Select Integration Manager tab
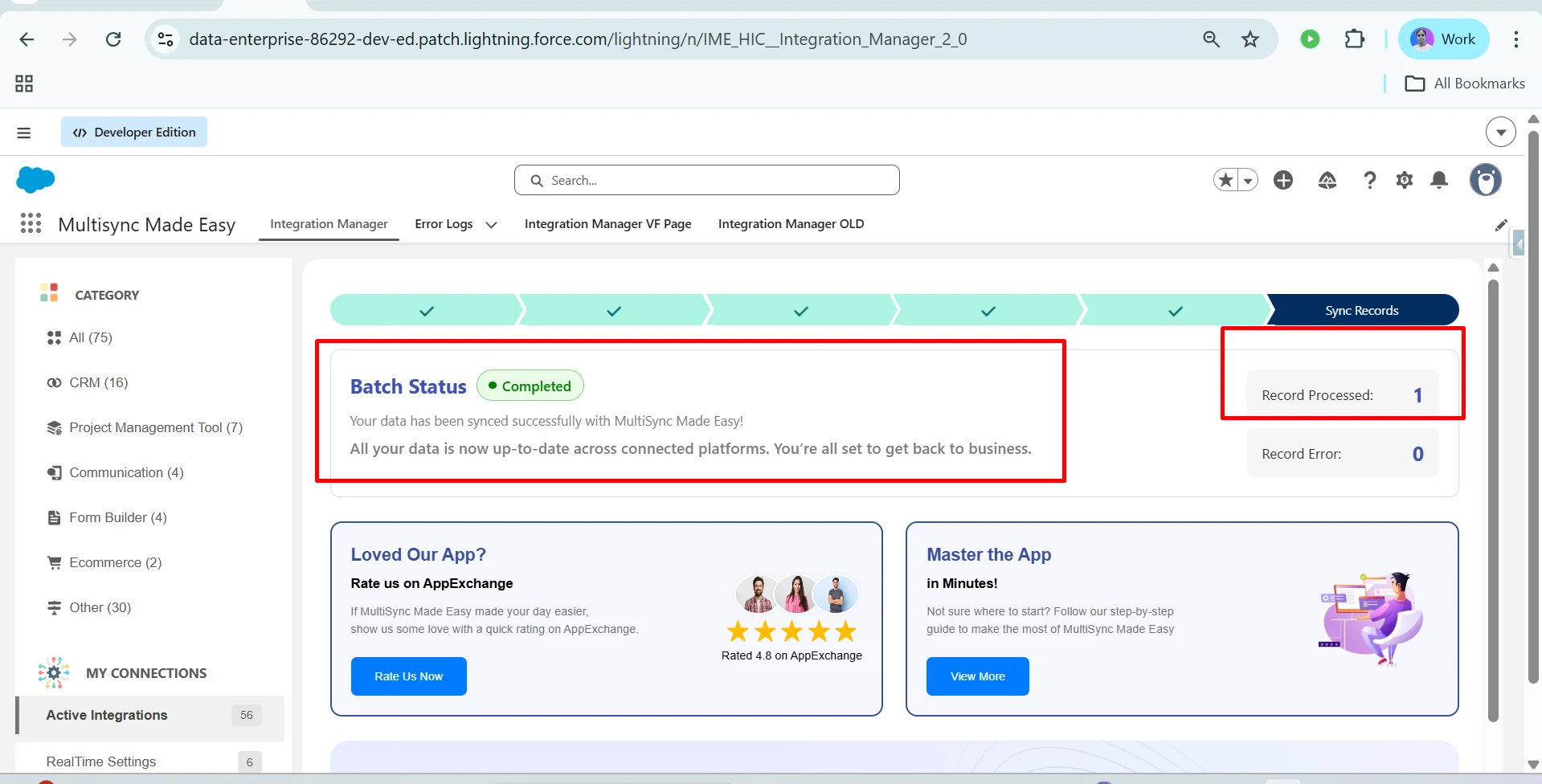The width and height of the screenshot is (1542, 784). coord(329,224)
